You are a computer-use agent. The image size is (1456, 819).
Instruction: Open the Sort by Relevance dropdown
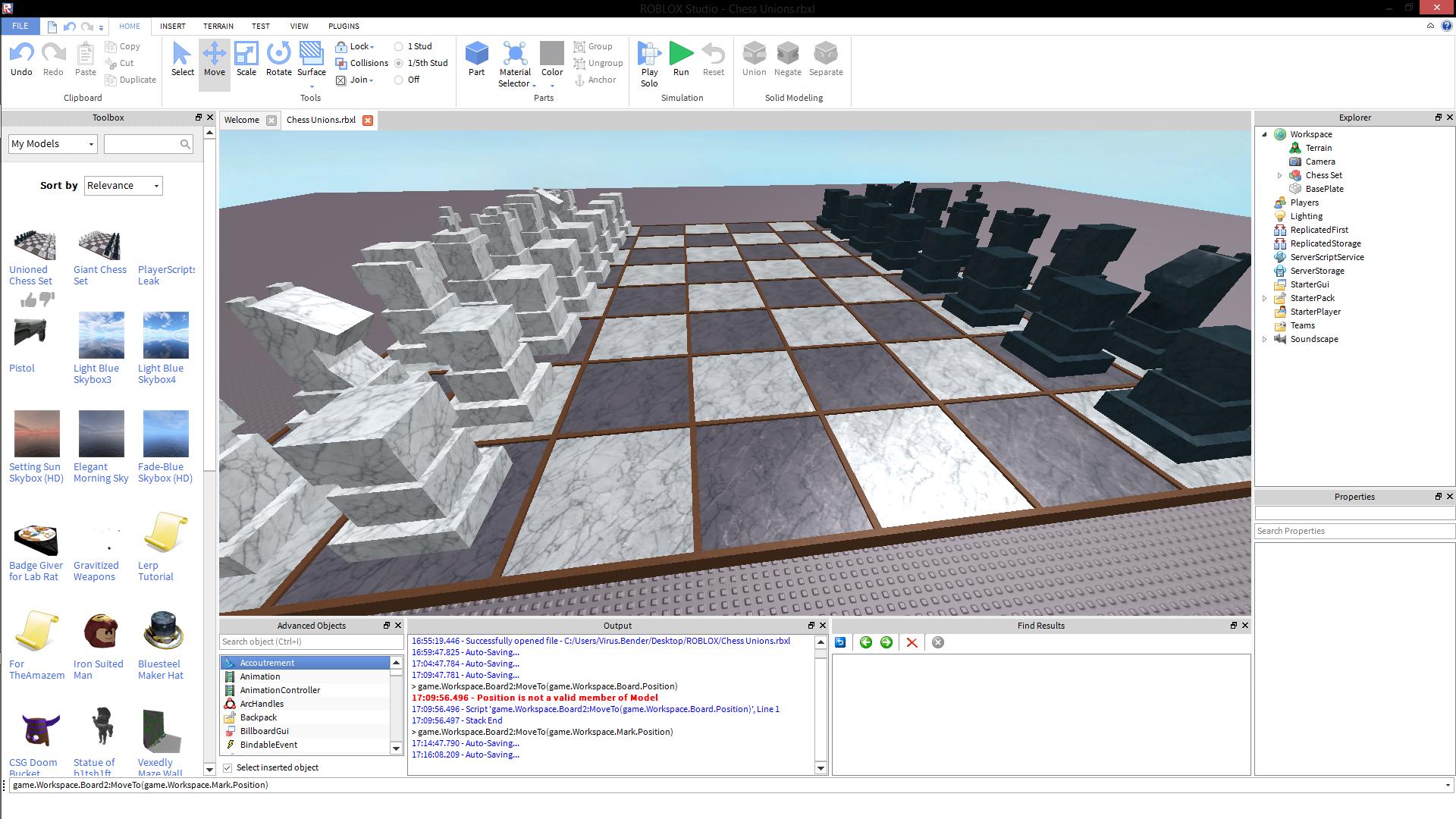123,186
